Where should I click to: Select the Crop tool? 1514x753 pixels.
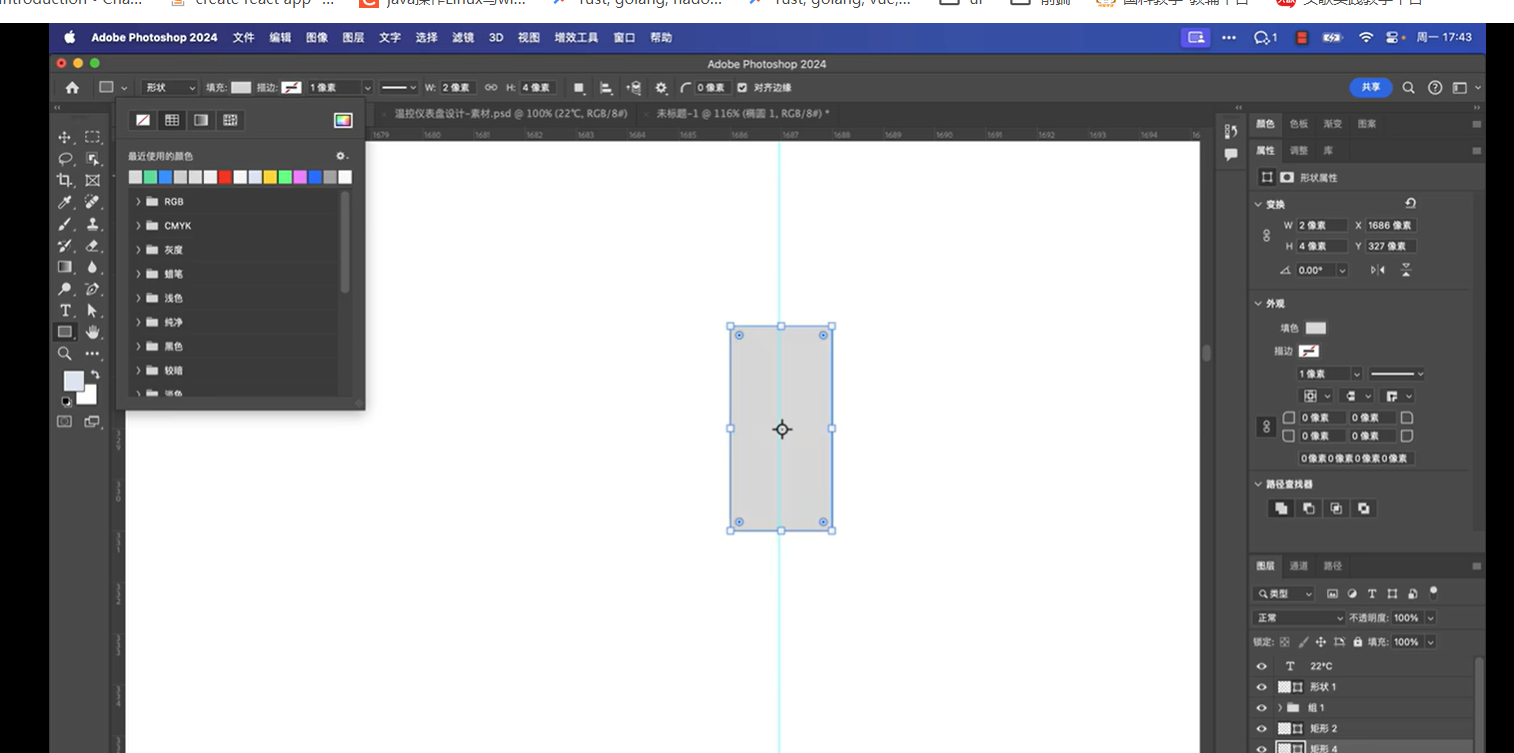[x=65, y=181]
